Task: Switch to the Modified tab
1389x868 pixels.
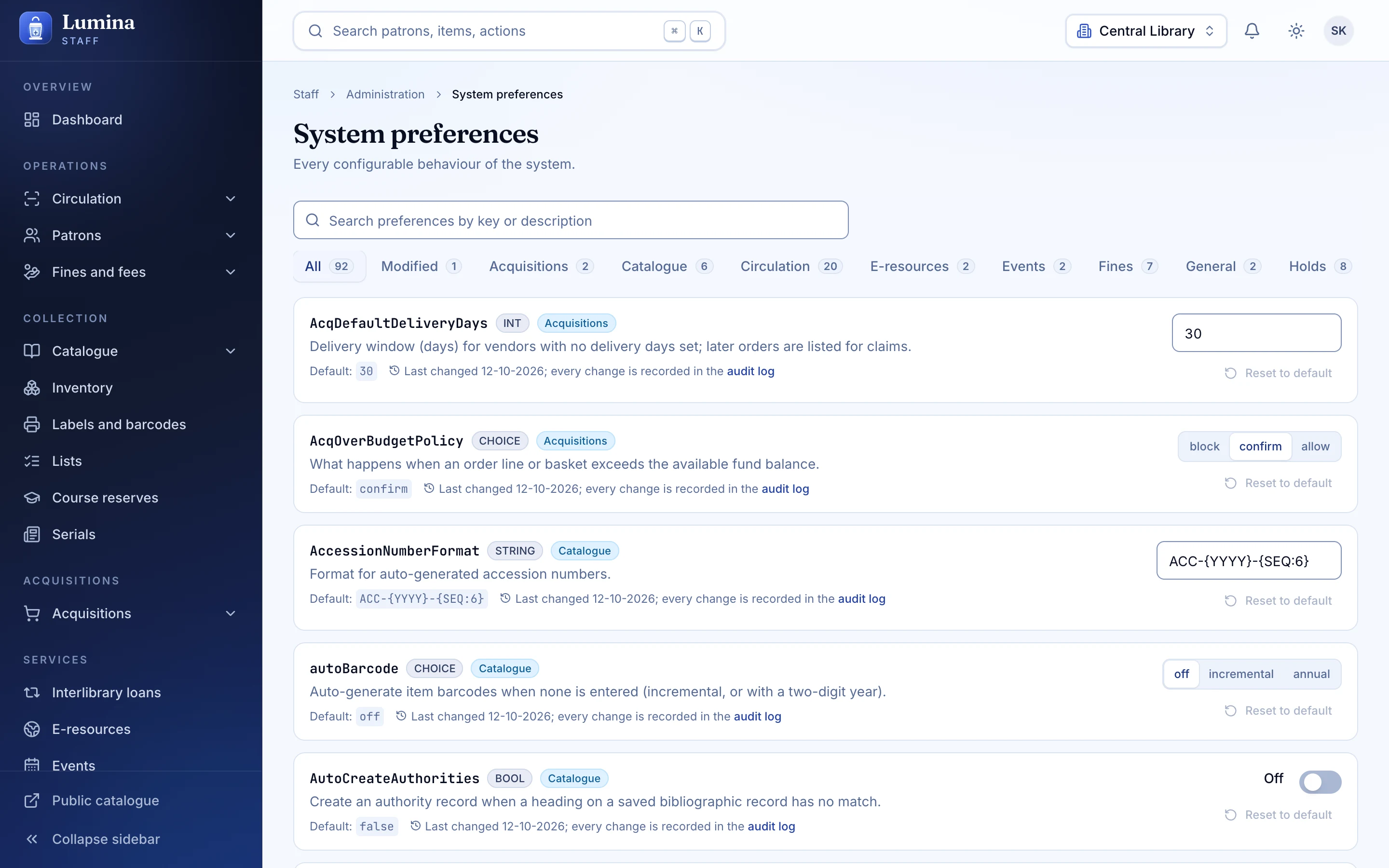Action: coord(421,266)
